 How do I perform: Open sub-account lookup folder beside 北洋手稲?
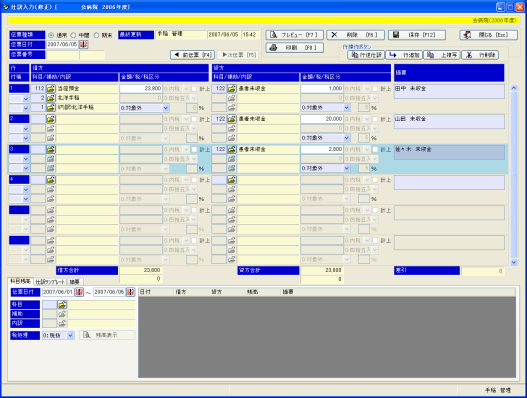(x=51, y=98)
